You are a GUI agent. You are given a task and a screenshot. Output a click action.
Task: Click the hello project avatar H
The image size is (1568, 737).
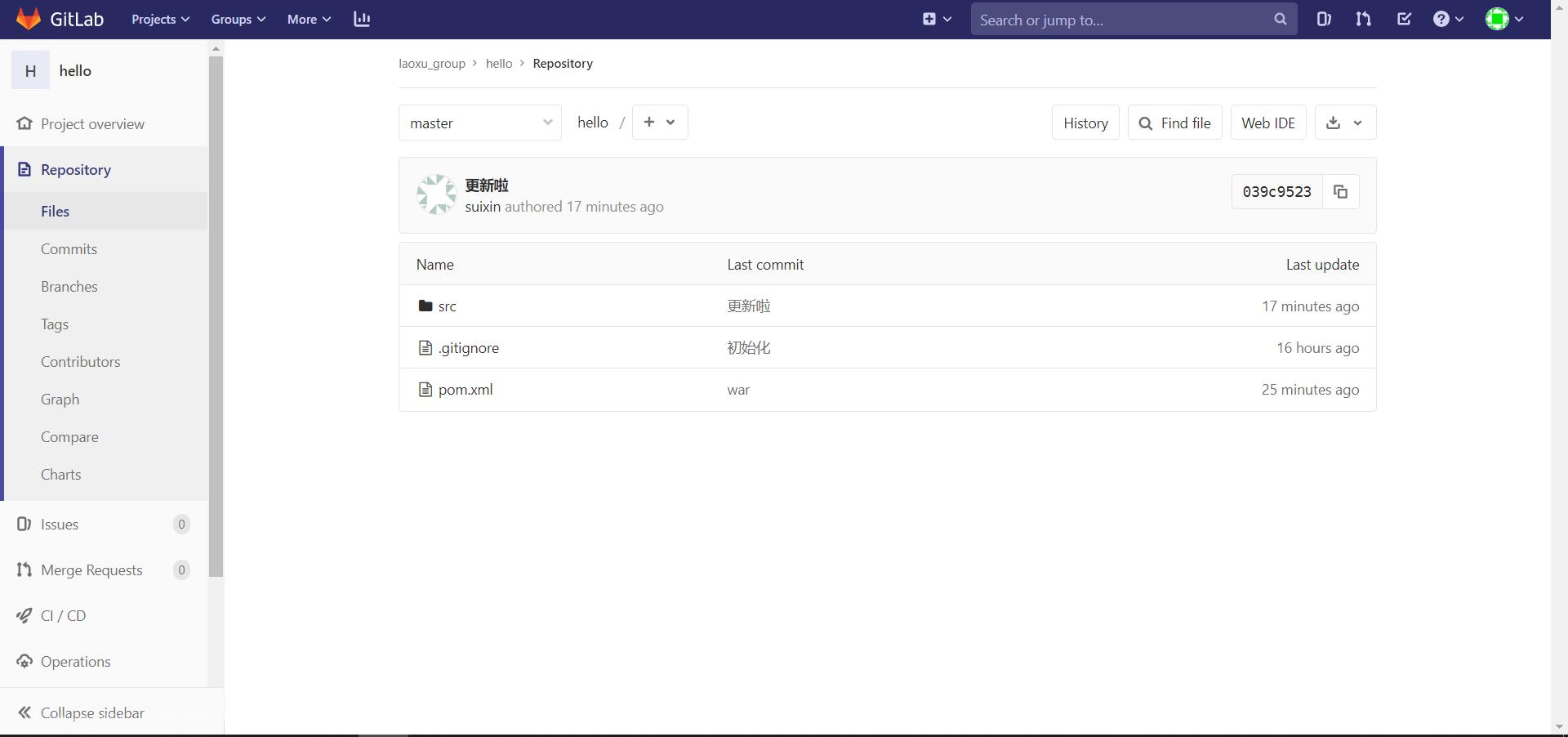tap(30, 70)
